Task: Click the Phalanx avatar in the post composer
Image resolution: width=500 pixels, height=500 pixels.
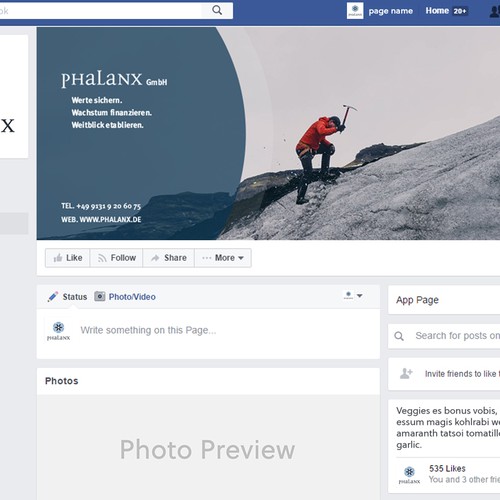Action: click(x=59, y=331)
